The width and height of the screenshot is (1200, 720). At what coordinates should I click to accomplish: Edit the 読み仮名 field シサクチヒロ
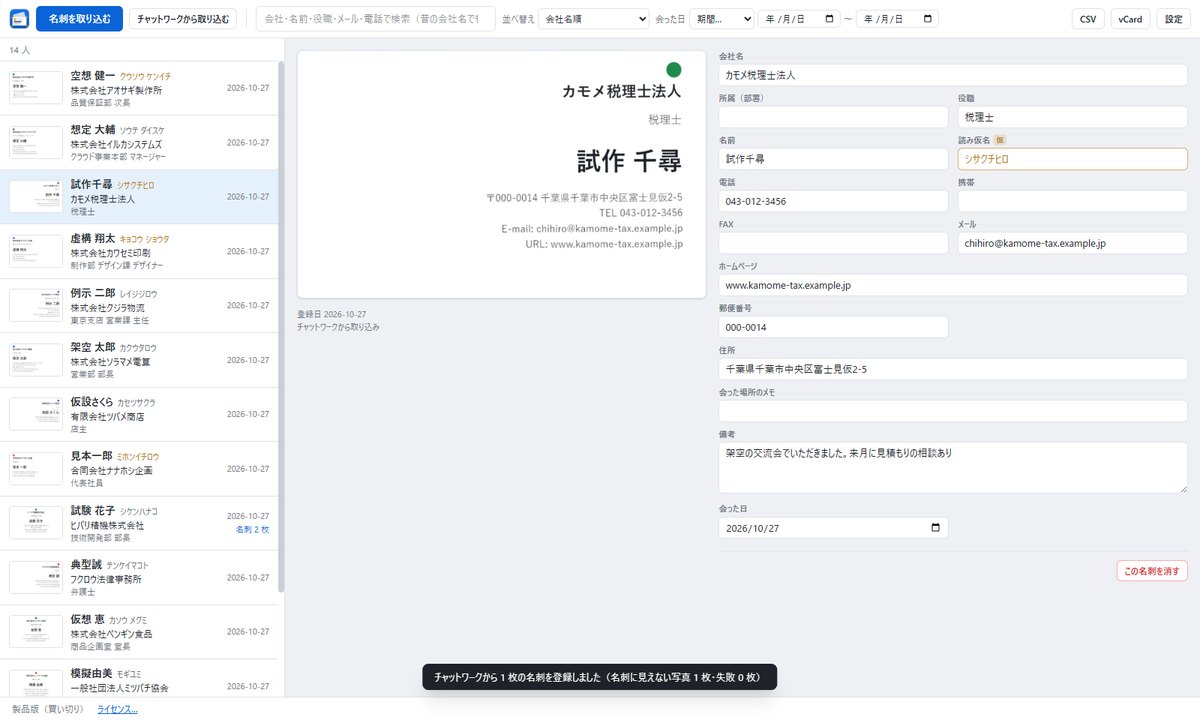(1073, 159)
